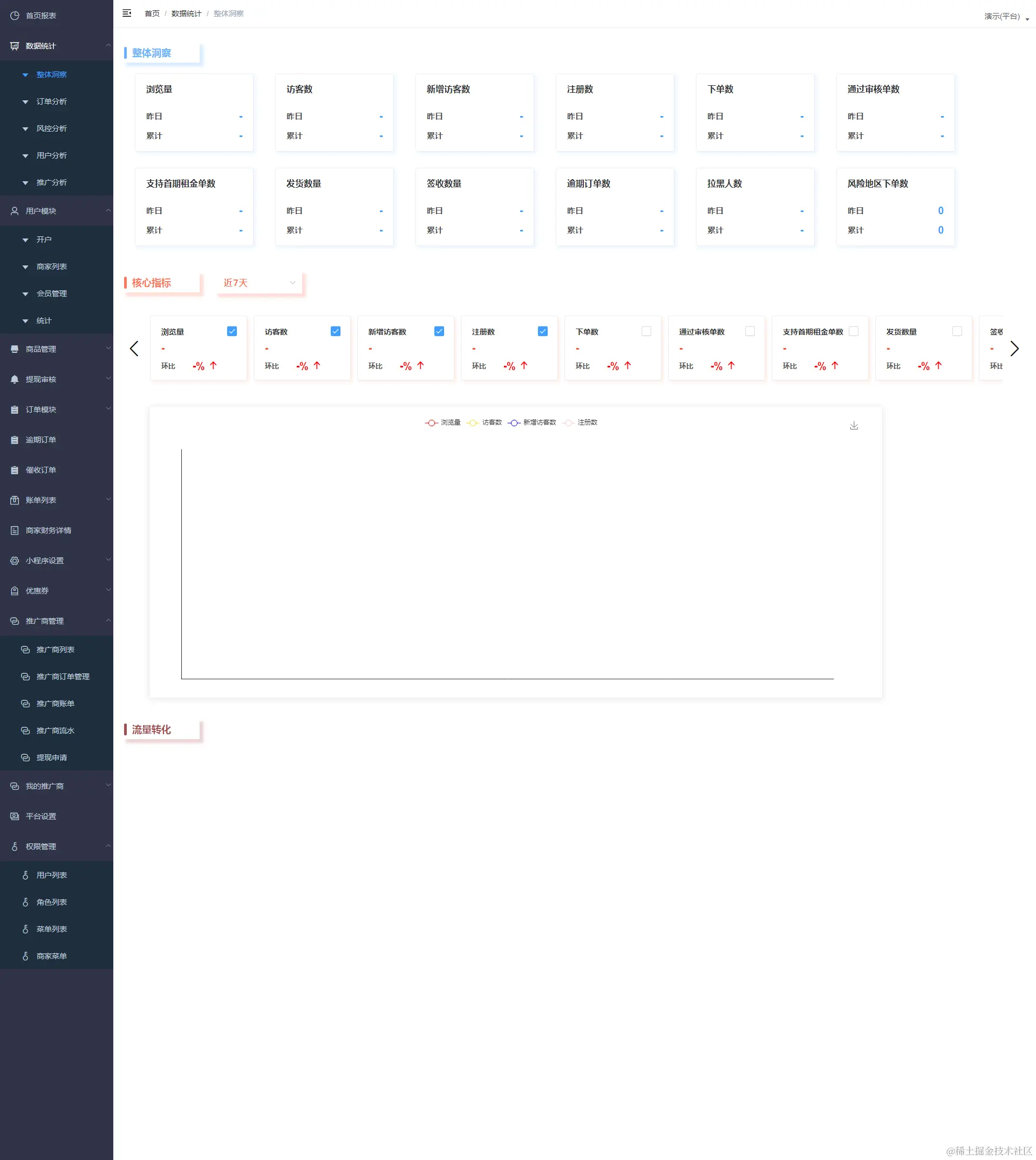Screen dimensions: 1036x1160
Task: Click the 首页 breadcrumb link
Action: click(x=152, y=13)
